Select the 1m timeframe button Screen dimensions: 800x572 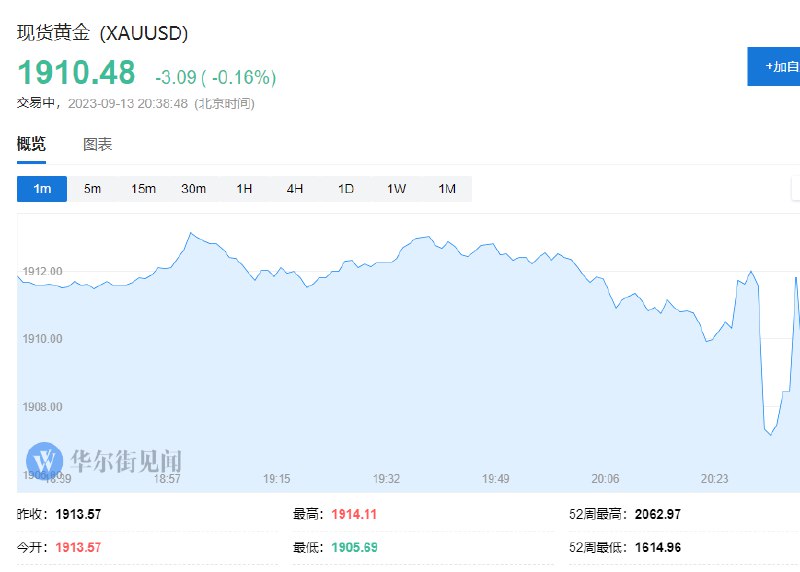tap(42, 189)
